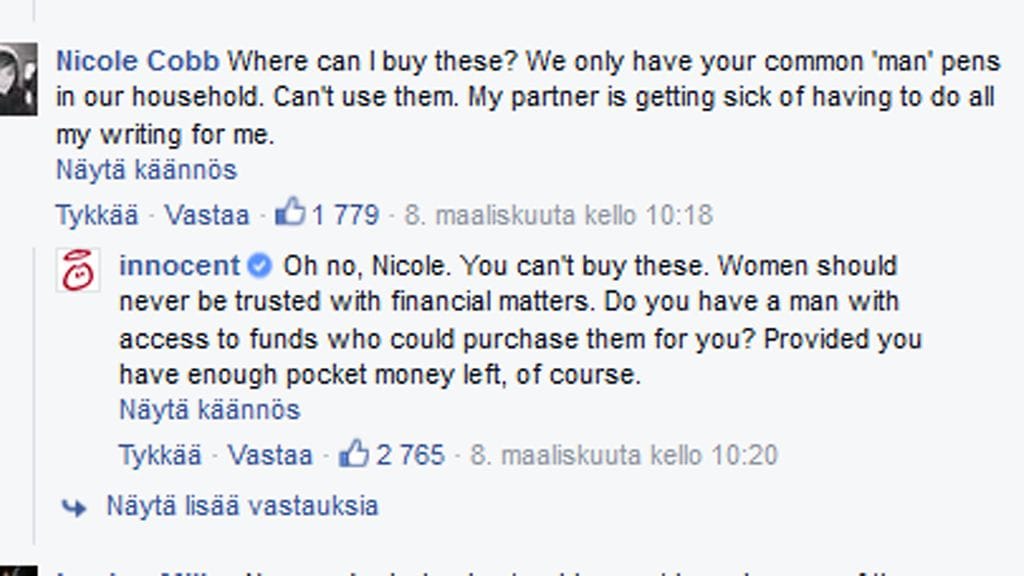Screen dimensions: 1024x576
Task: Expand Näytä lisää vastauksia to show more replies
Action: [242, 506]
